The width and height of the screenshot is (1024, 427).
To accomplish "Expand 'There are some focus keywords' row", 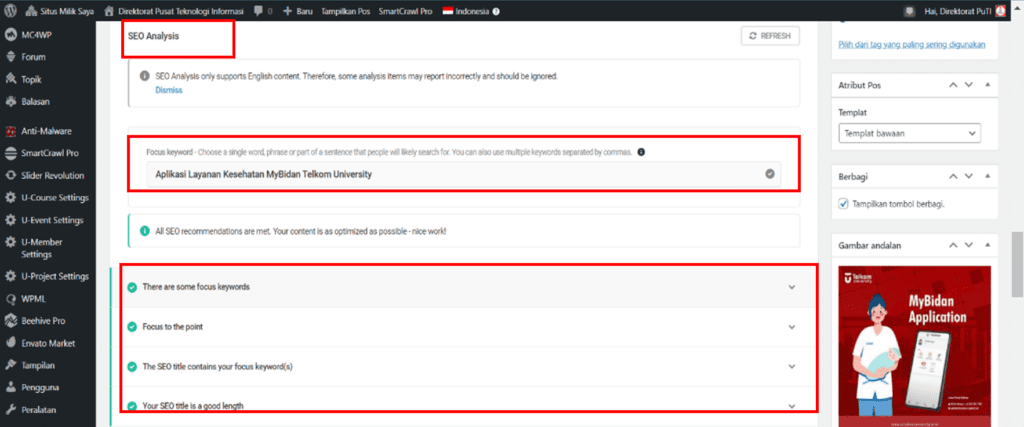I will 791,287.
